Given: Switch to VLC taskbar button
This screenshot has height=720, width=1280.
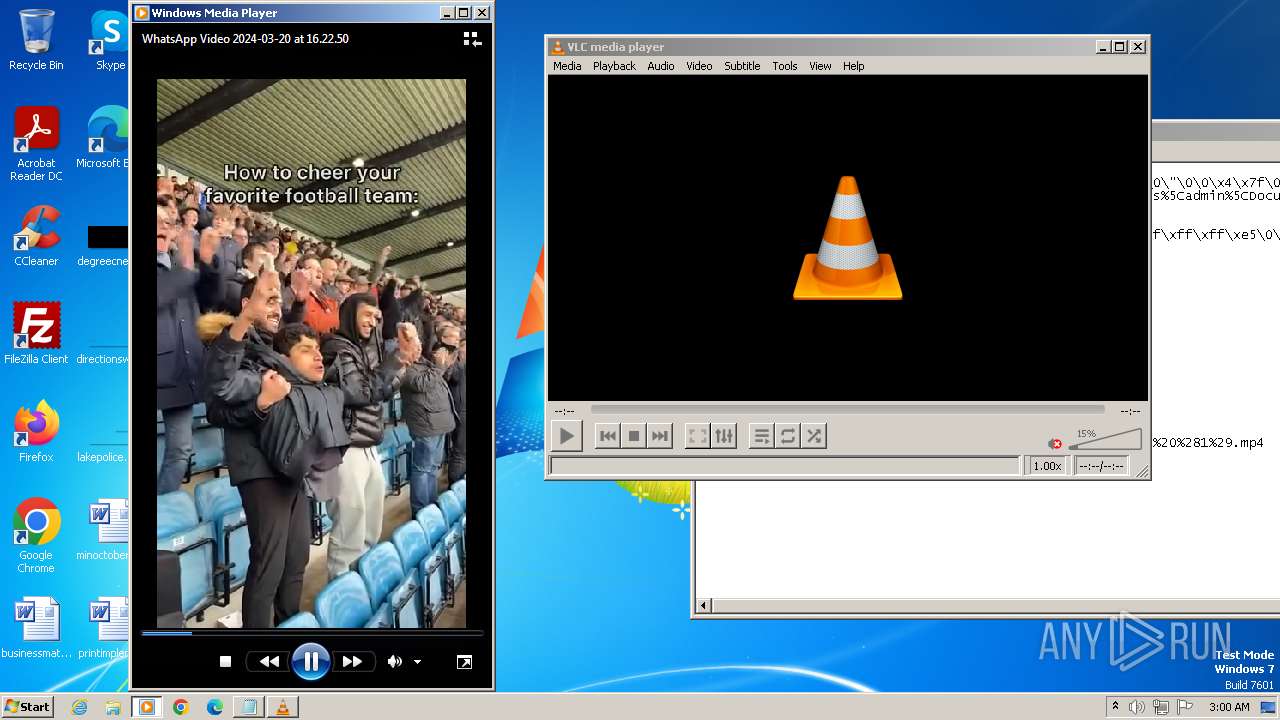Looking at the screenshot, I should pos(283,707).
